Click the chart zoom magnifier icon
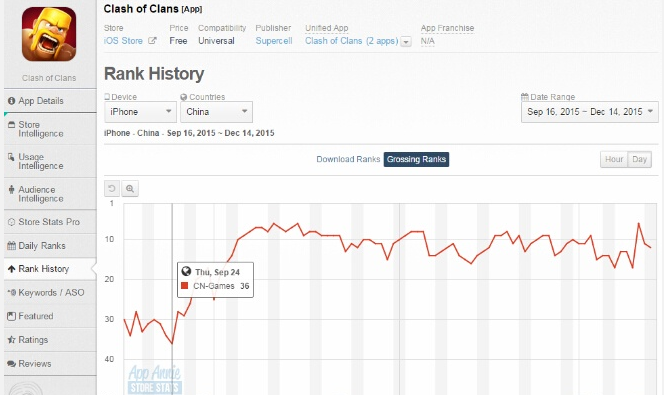This screenshot has height=395, width=664. coord(130,189)
